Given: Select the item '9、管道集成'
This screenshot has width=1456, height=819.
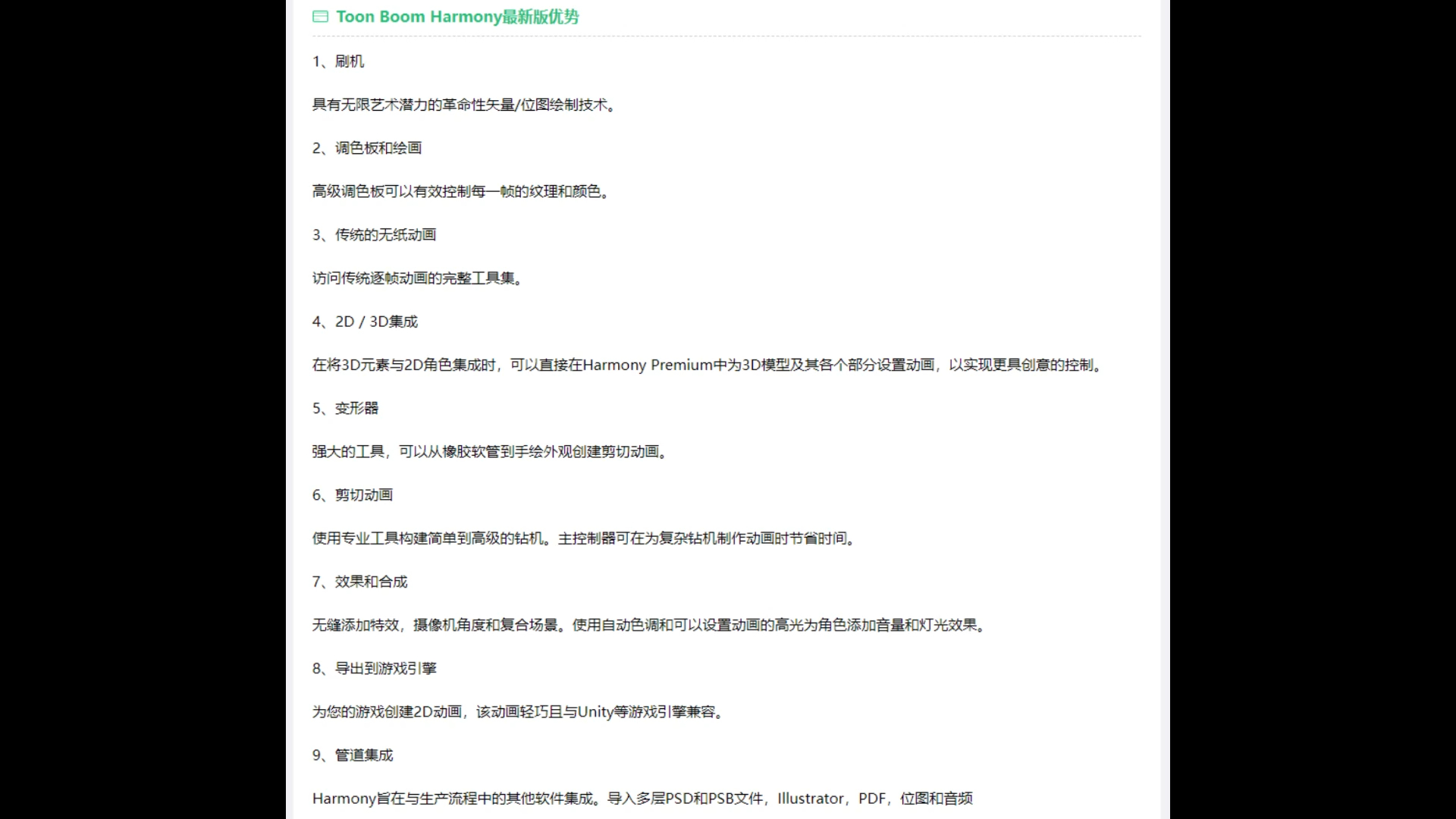Looking at the screenshot, I should coord(353,755).
